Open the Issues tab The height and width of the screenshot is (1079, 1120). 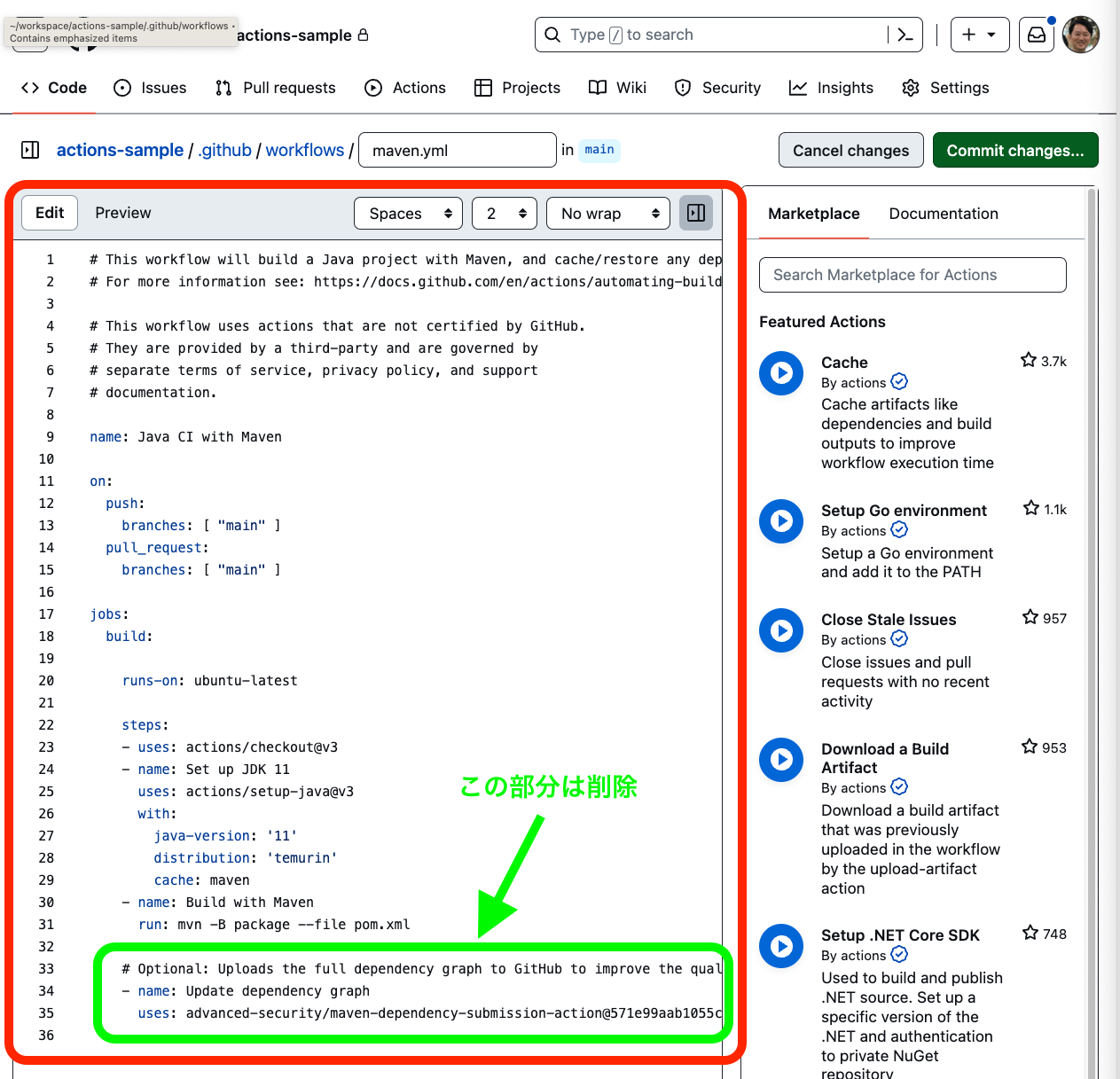(x=150, y=88)
